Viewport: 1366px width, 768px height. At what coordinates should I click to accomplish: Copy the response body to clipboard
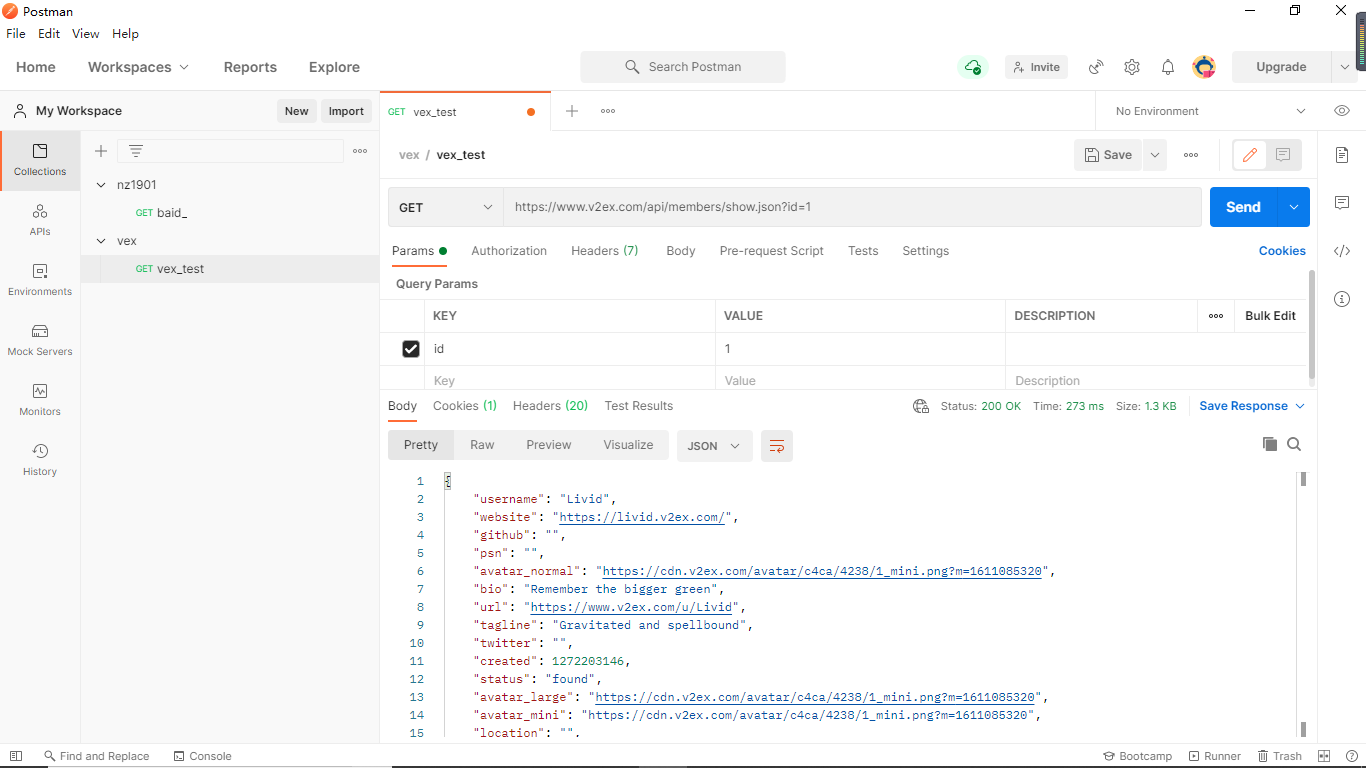(x=1270, y=444)
